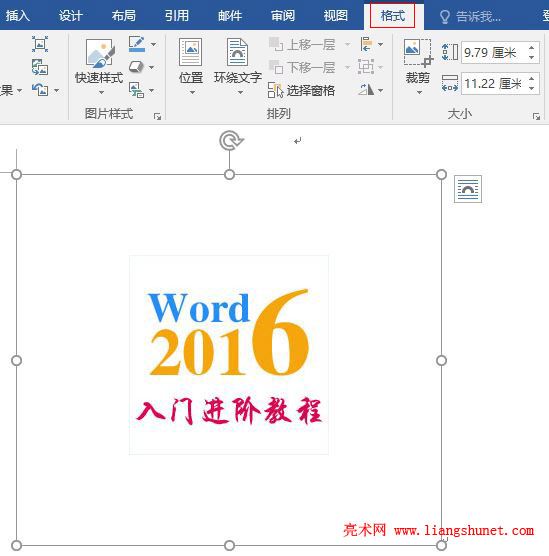Switch to the 布局 tab
The width and height of the screenshot is (549, 556).
123,16
